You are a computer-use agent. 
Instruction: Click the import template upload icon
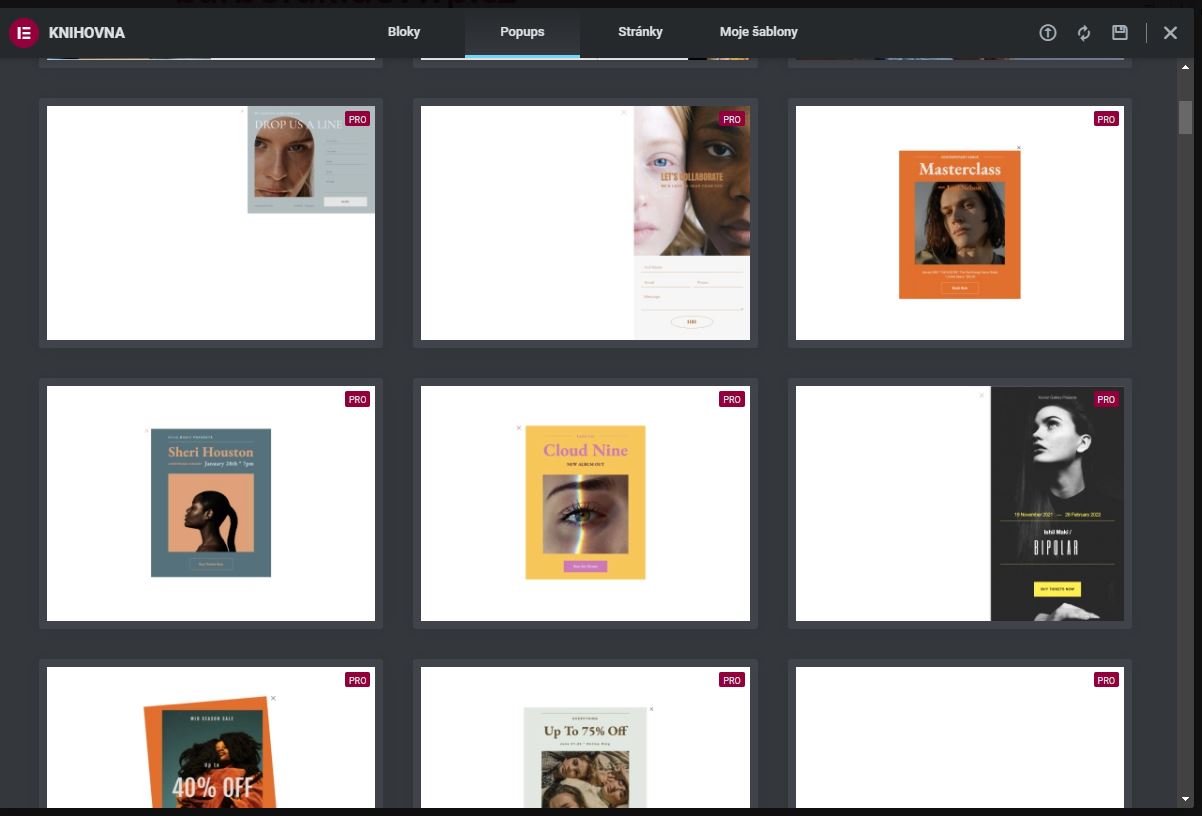click(1047, 33)
